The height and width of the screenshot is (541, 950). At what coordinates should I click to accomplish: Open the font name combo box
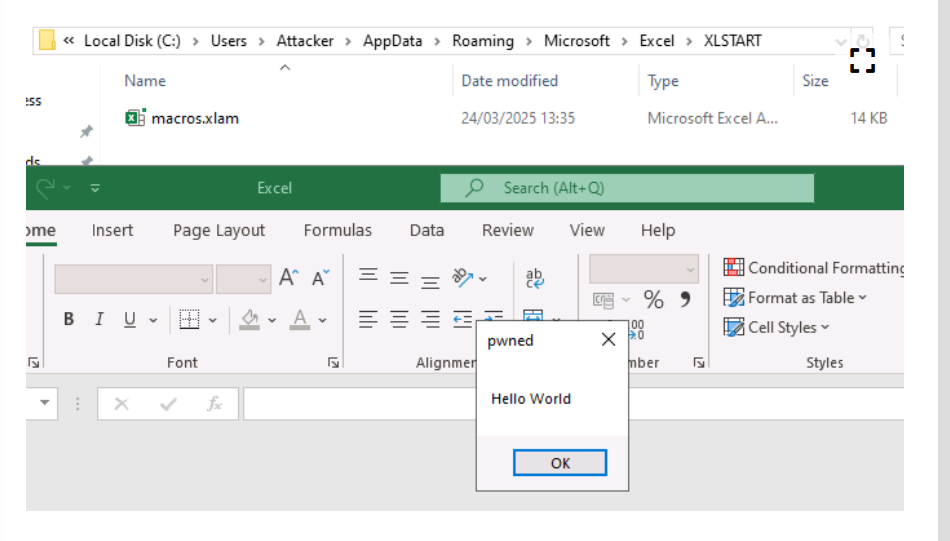[x=133, y=279]
